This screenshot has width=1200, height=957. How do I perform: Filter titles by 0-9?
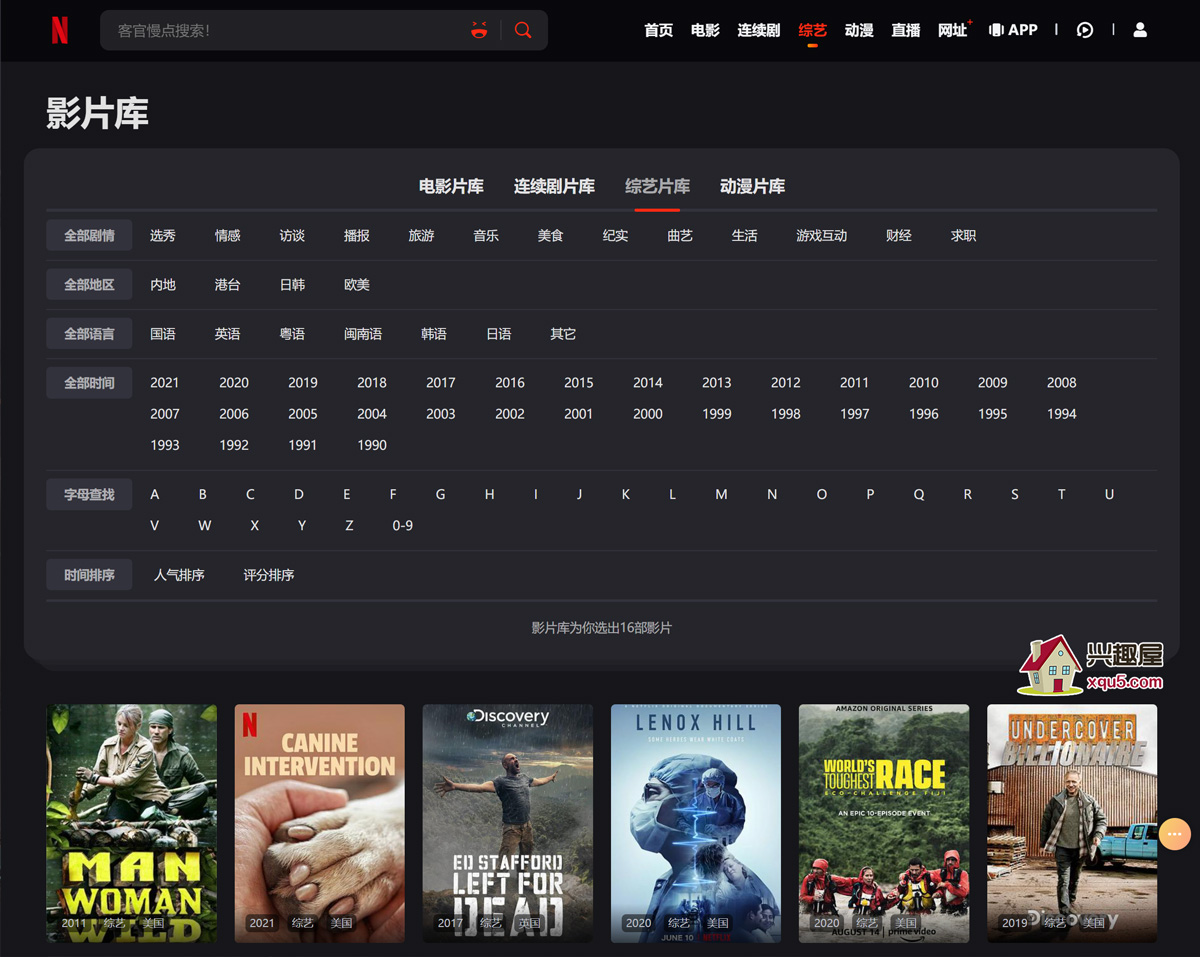point(403,526)
